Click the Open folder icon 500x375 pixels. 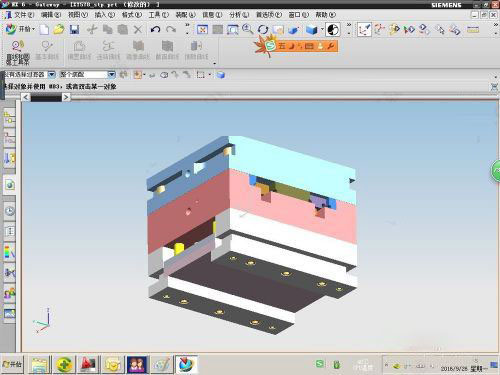(59, 30)
